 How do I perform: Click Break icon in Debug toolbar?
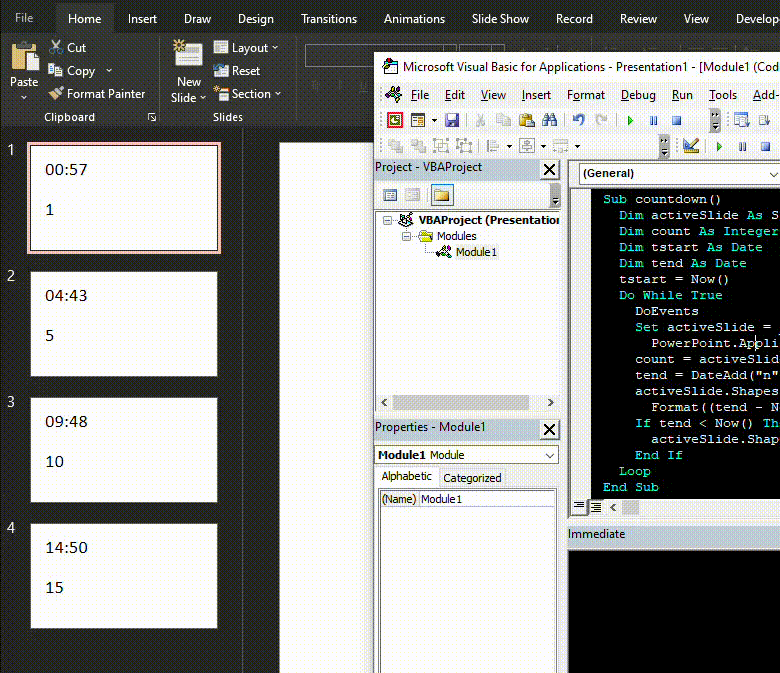[742, 146]
